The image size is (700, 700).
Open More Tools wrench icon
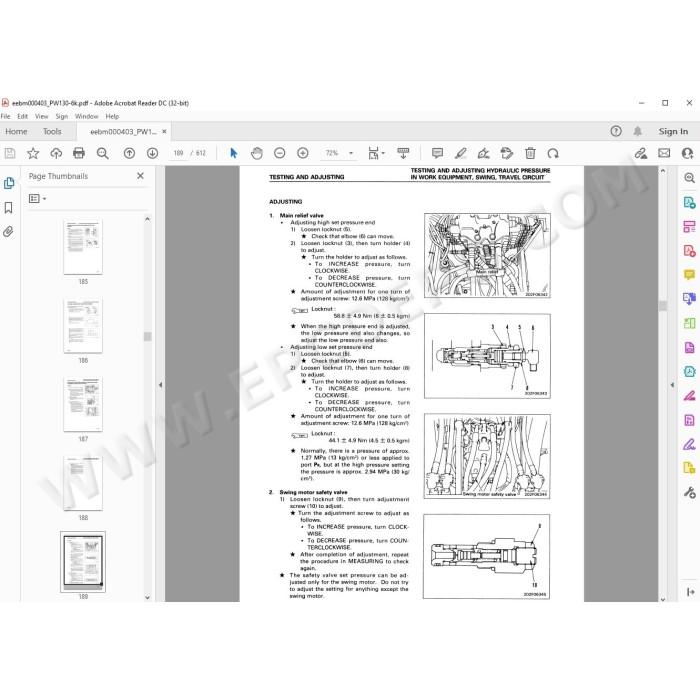690,492
